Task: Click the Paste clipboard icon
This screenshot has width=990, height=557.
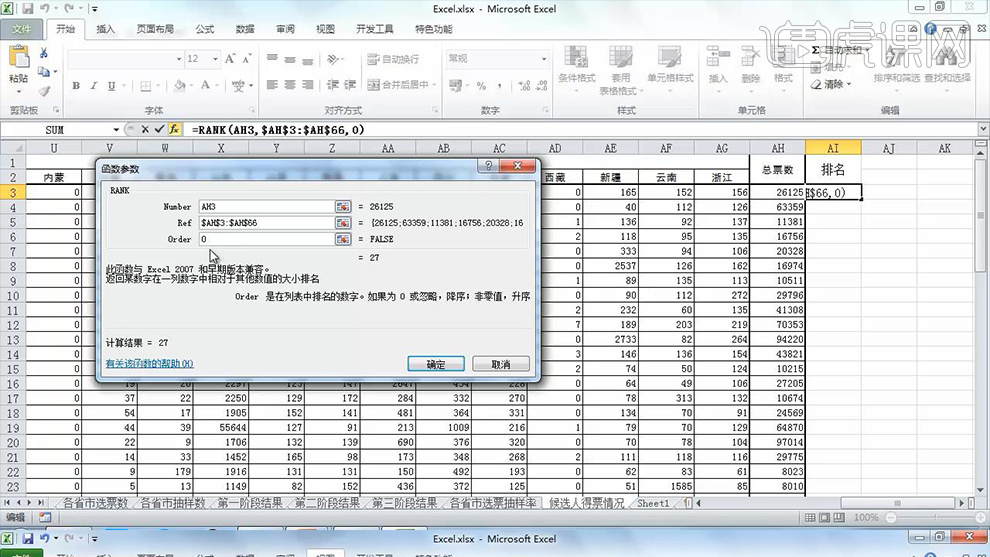Action: tap(19, 57)
